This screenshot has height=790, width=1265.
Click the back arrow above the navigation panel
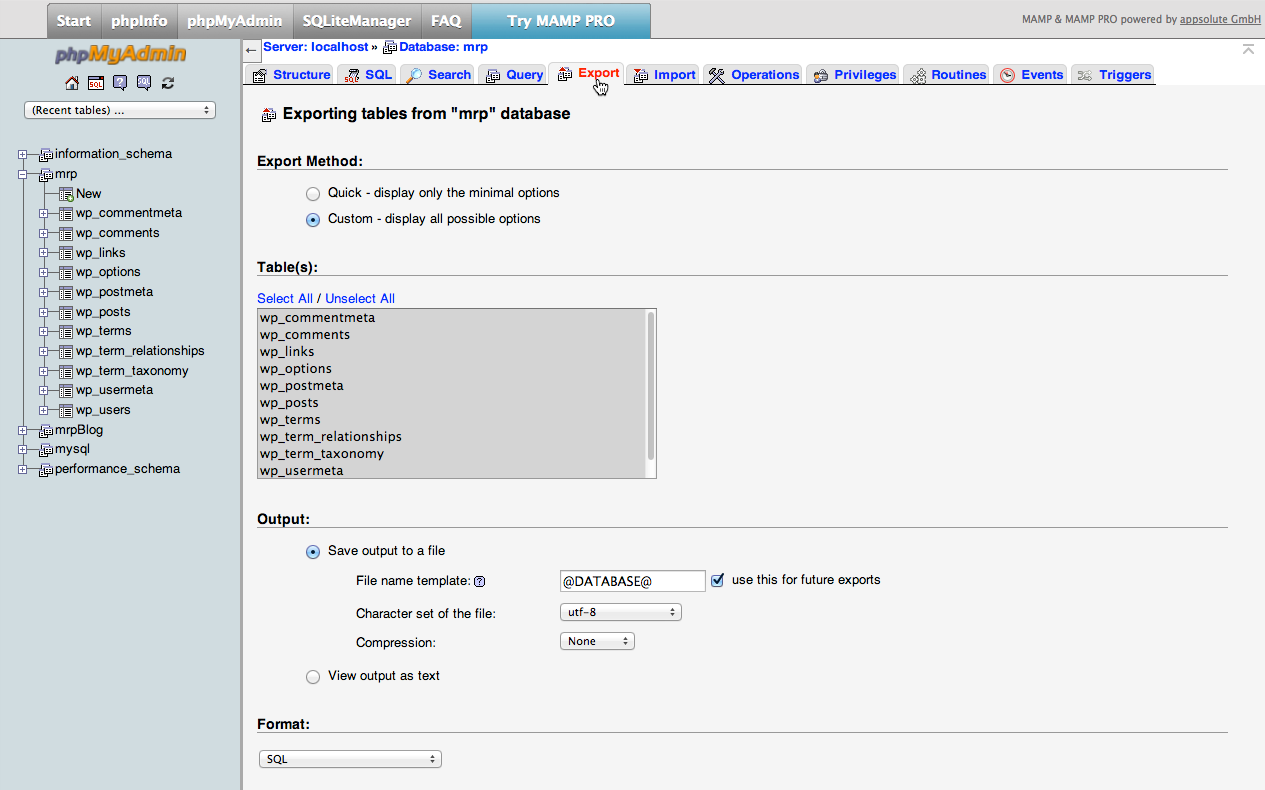click(251, 50)
